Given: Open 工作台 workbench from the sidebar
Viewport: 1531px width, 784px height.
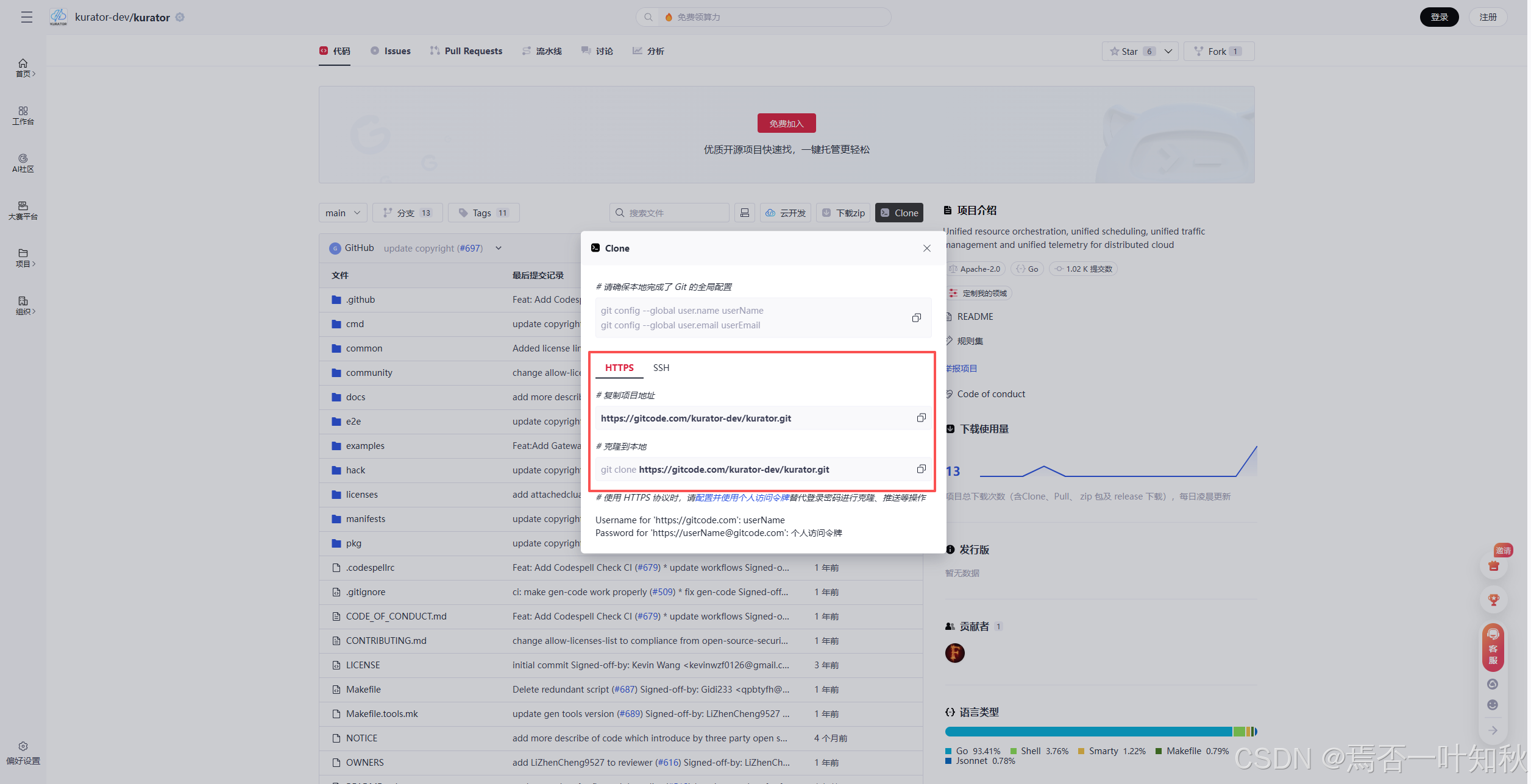Looking at the screenshot, I should click(23, 116).
